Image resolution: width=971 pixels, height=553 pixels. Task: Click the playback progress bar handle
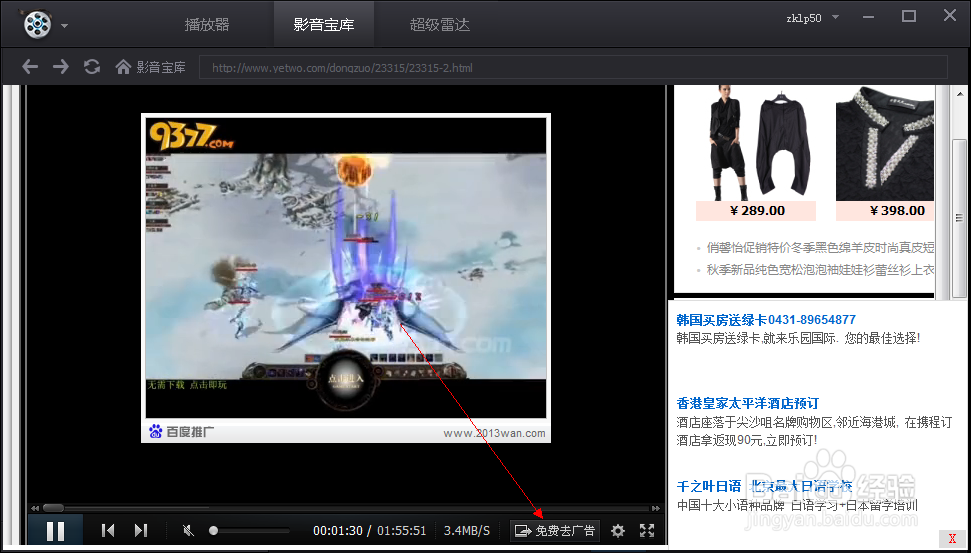point(53,508)
